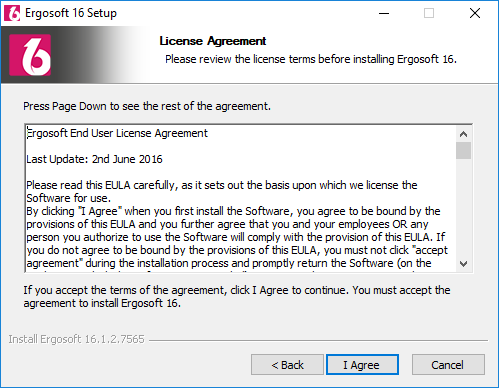Click the 'Install Ergosoft 16.1.2.7565' version label
499x388 pixels.
76,339
